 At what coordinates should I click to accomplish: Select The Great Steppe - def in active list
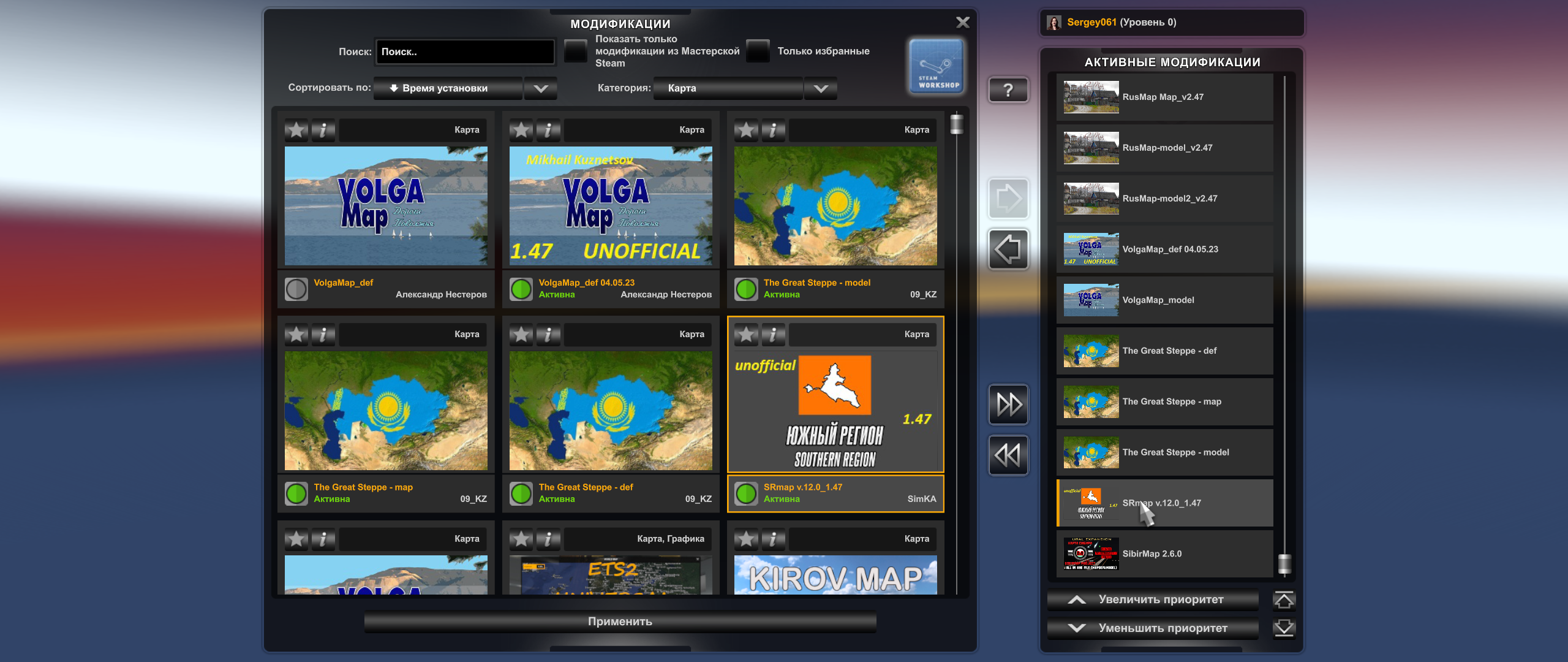click(1165, 351)
